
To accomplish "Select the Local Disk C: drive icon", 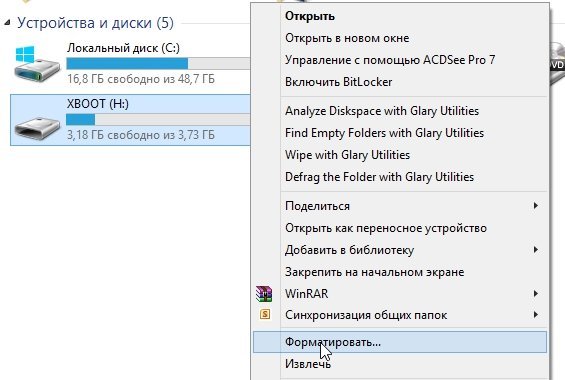I will tap(37, 64).
